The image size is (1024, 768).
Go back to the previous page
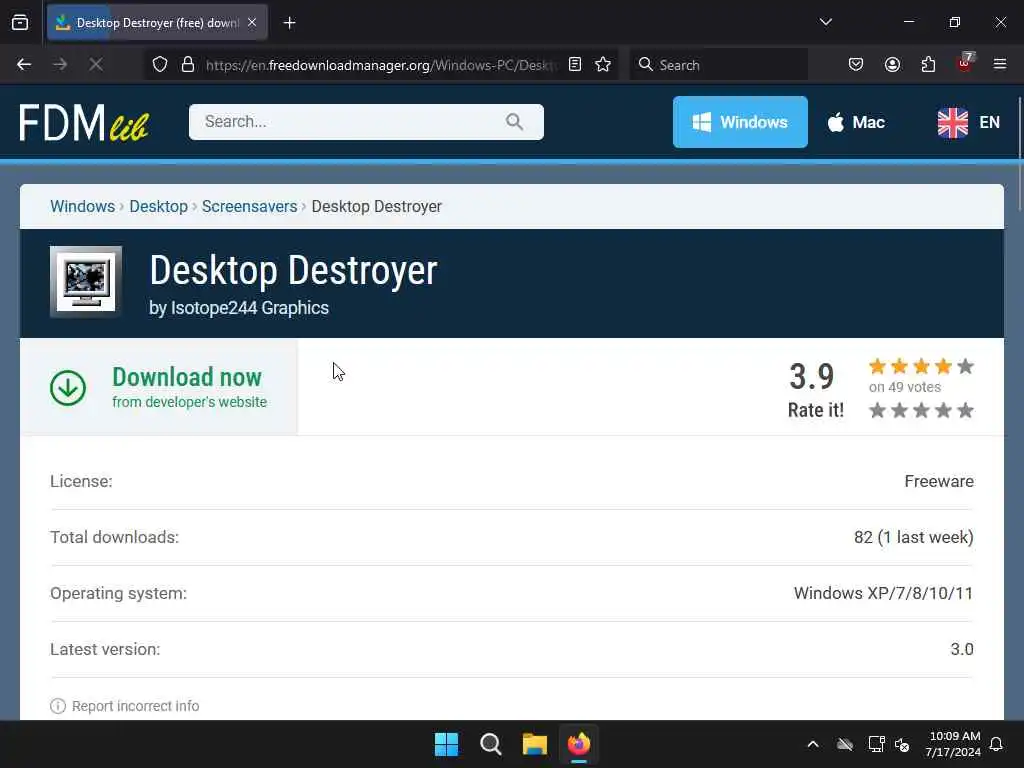point(24,65)
